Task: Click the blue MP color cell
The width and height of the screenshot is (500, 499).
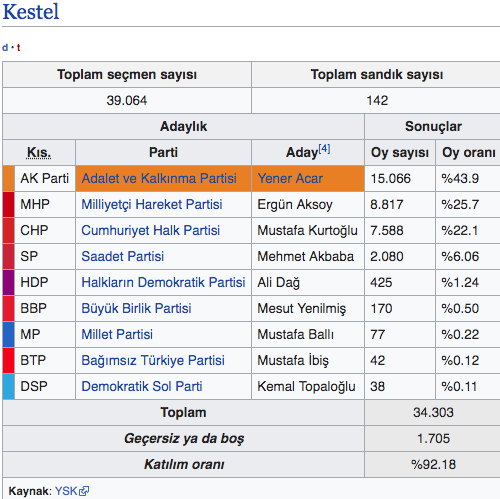Action: pyautogui.click(x=9, y=334)
